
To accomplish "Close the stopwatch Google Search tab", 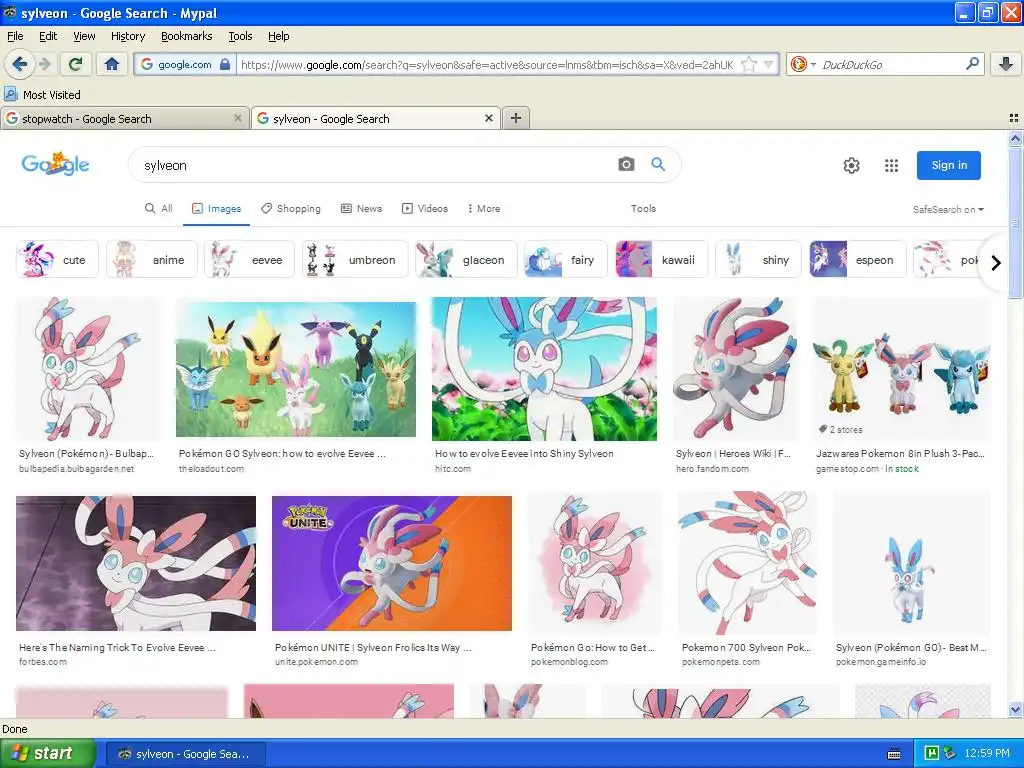I will point(238,118).
